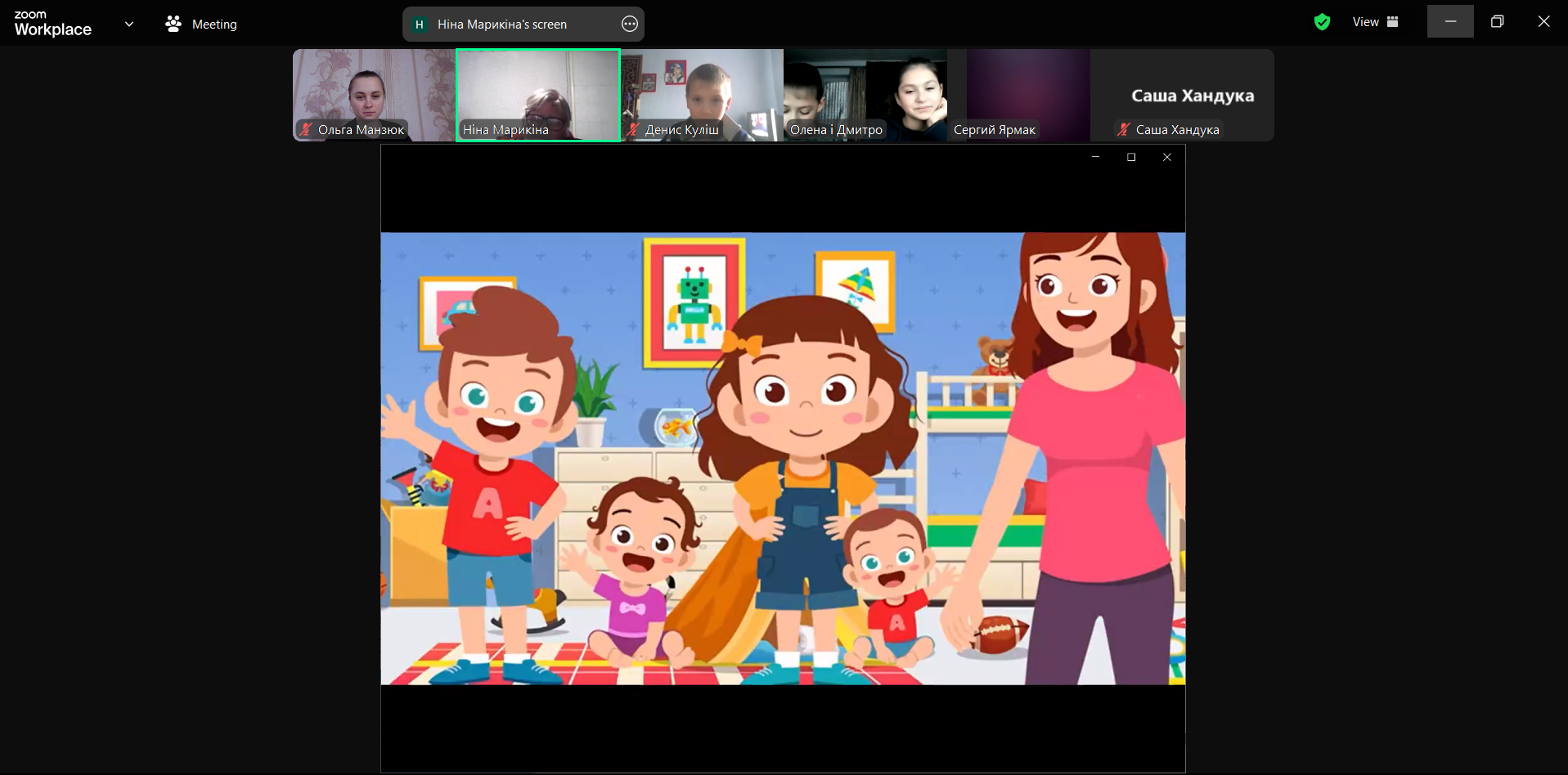Image resolution: width=1568 pixels, height=775 pixels.
Task: Click the gallery grid icon next to View
Action: (x=1393, y=22)
